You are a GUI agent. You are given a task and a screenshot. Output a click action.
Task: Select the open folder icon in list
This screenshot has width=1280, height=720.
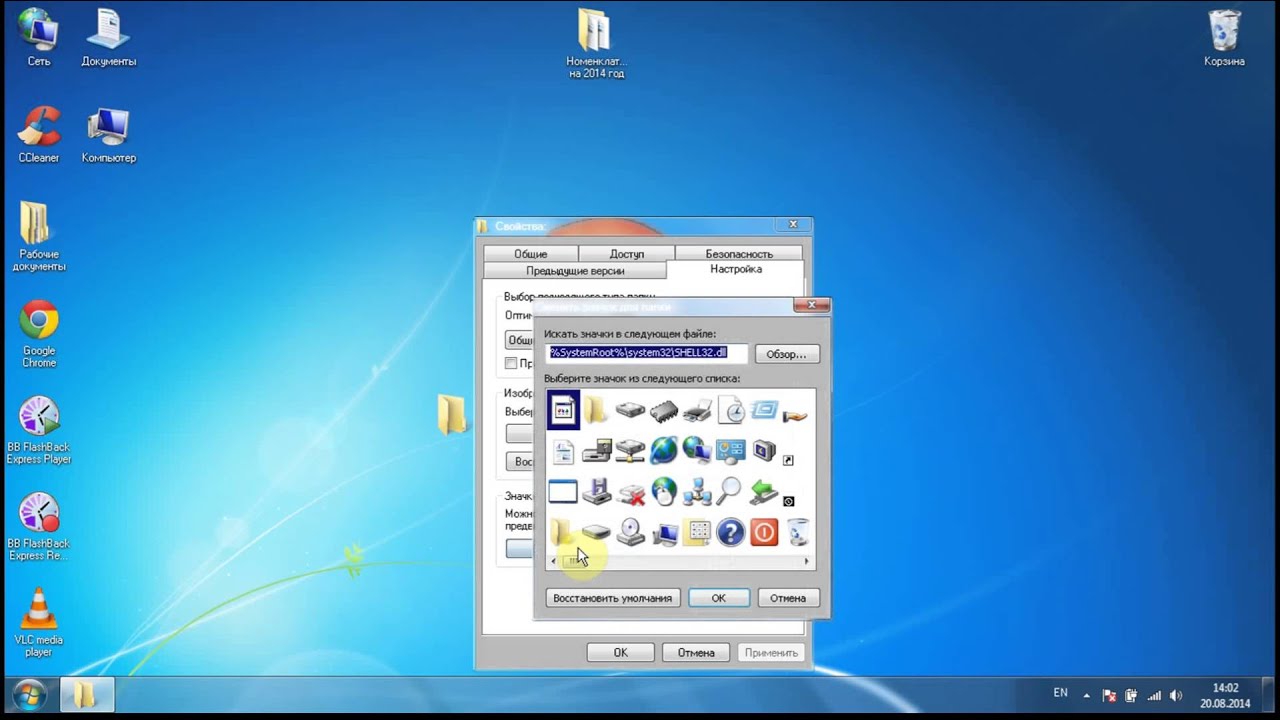561,532
